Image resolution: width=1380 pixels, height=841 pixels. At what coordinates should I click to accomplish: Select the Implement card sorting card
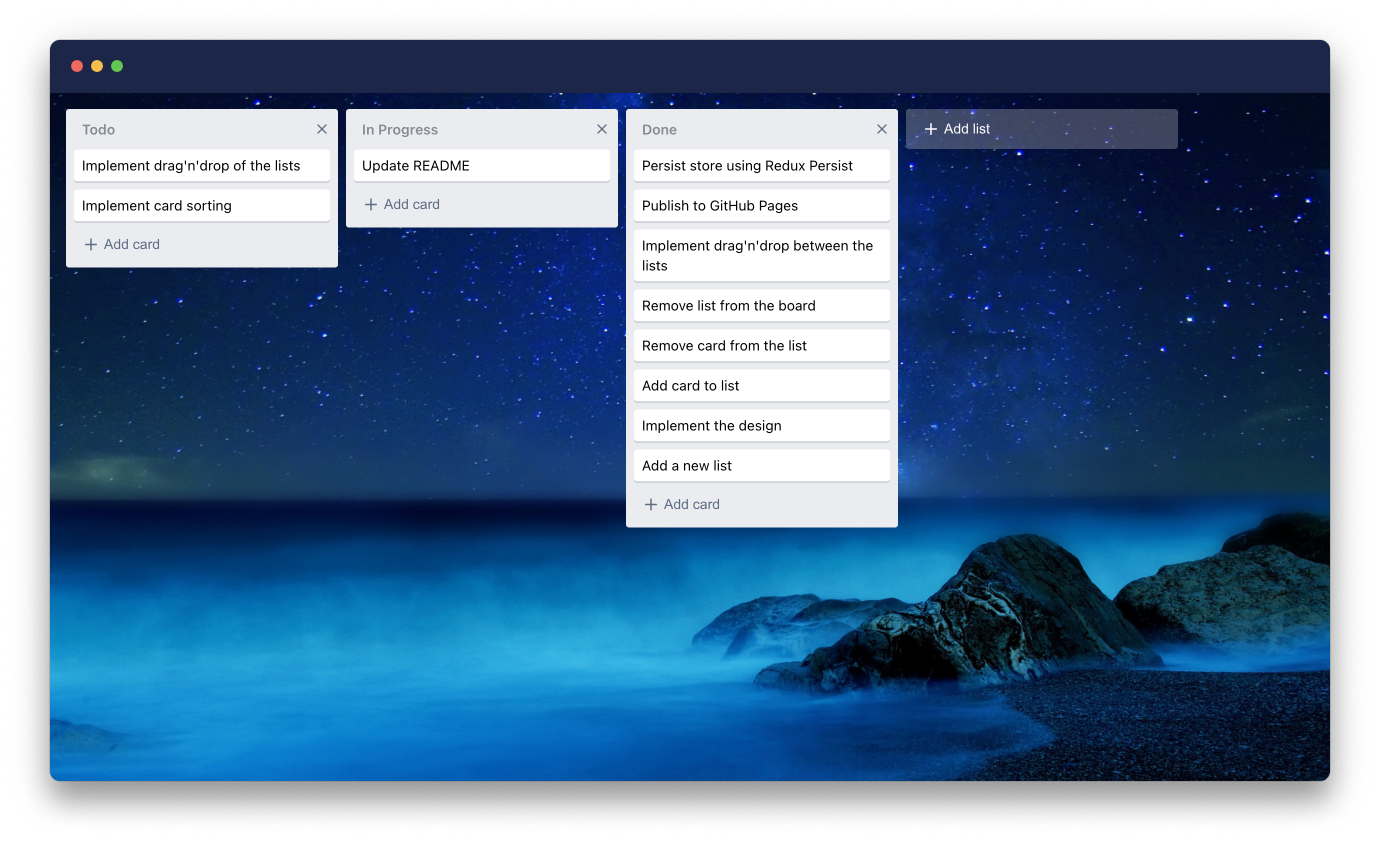(201, 205)
